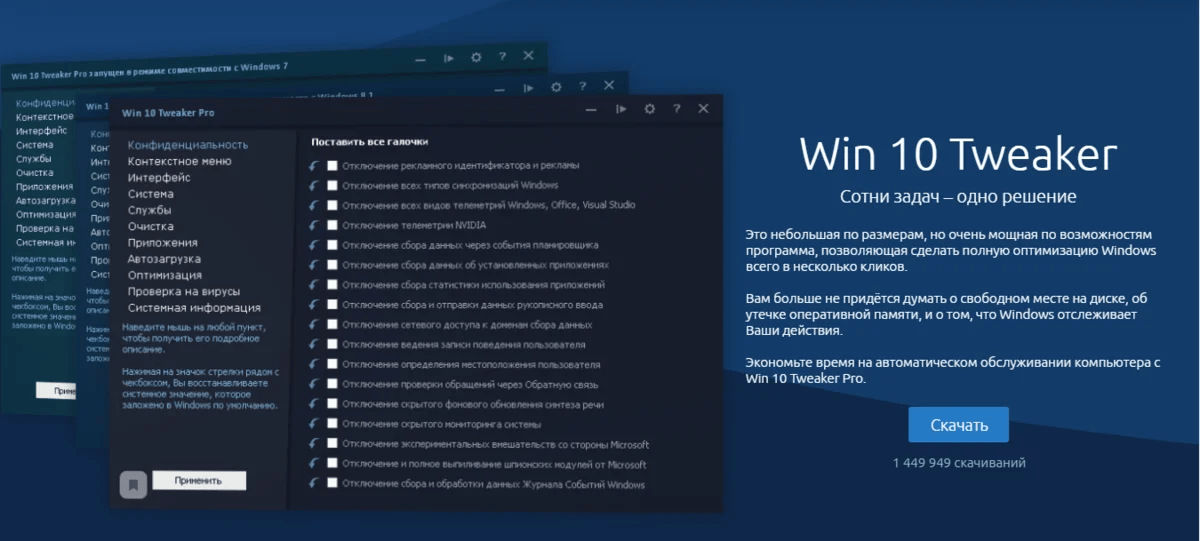This screenshot has height=541, width=1200.
Task: Click restore arrow beside определения местоположения option
Action: (315, 365)
